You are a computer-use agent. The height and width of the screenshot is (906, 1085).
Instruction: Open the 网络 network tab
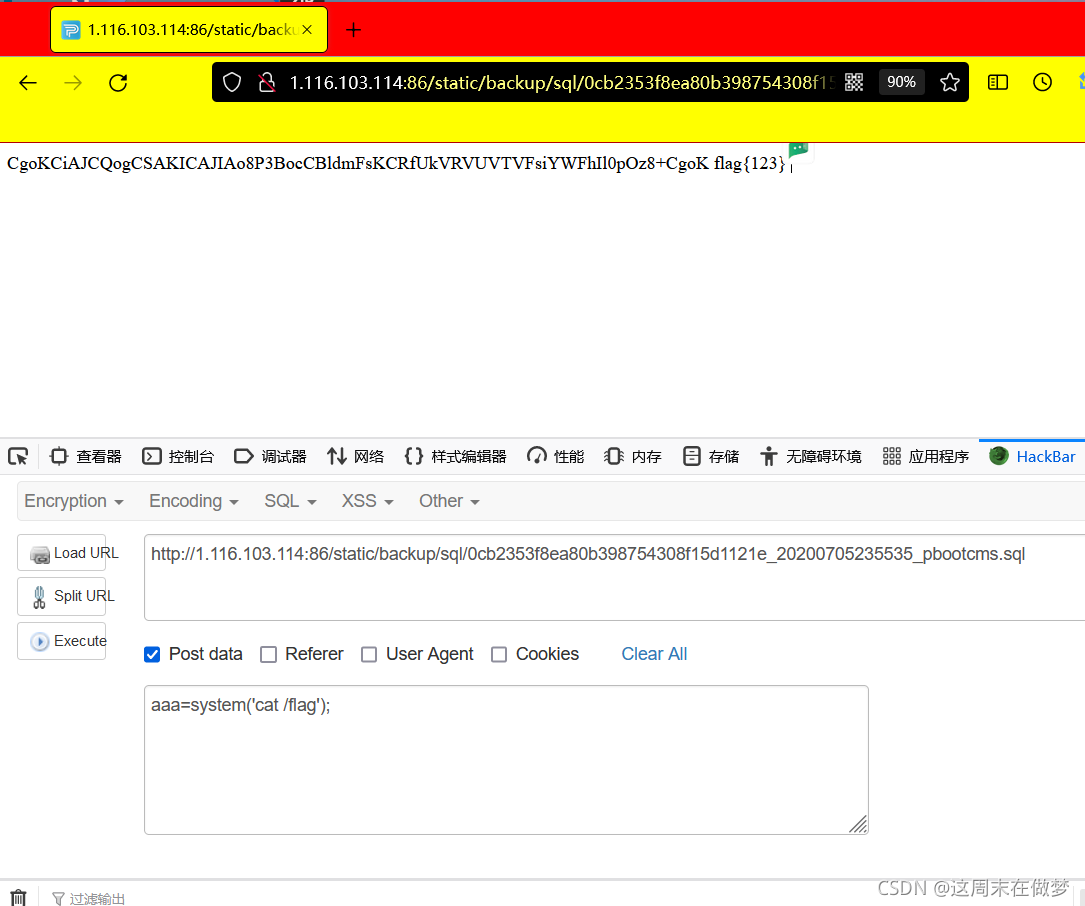point(356,456)
